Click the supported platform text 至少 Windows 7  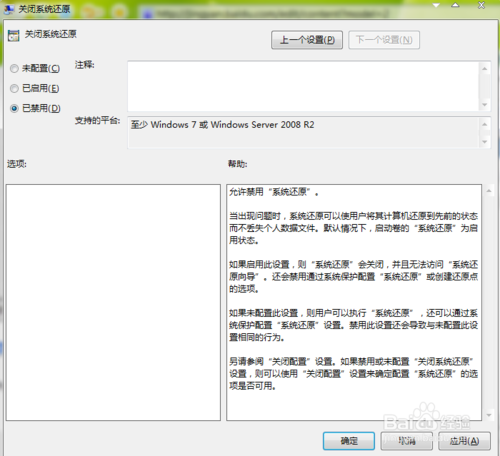pyautogui.click(x=222, y=125)
